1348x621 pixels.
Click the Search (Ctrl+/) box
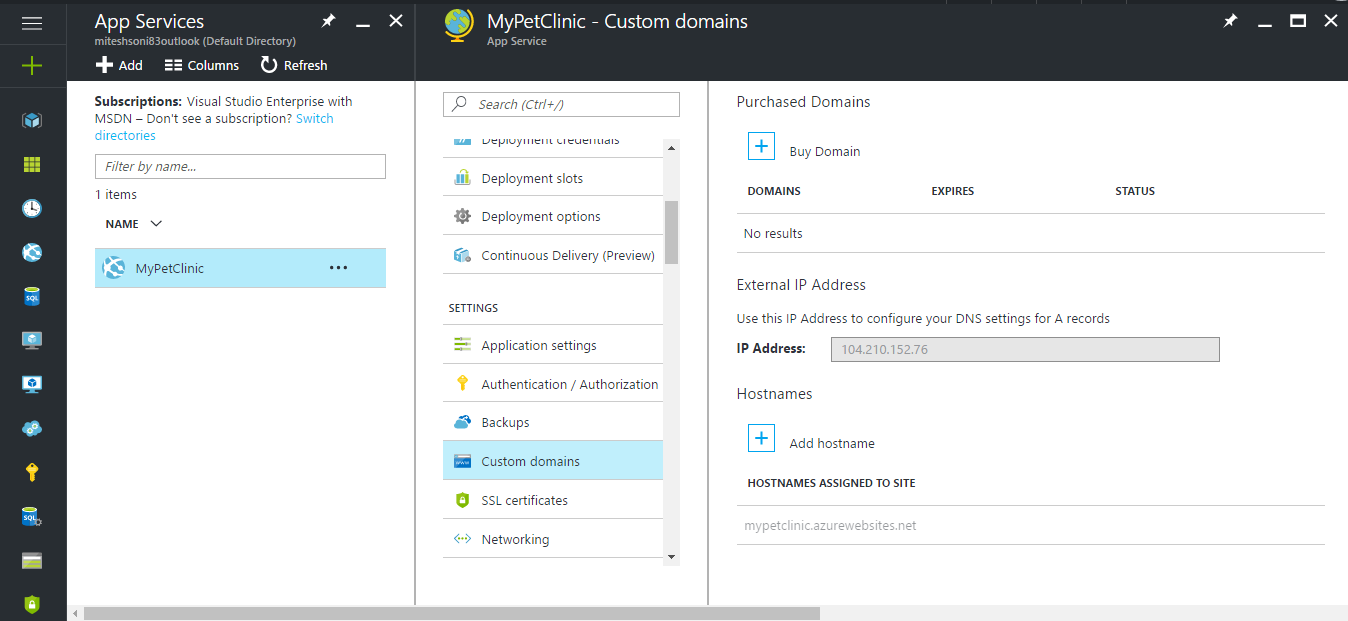tap(561, 104)
